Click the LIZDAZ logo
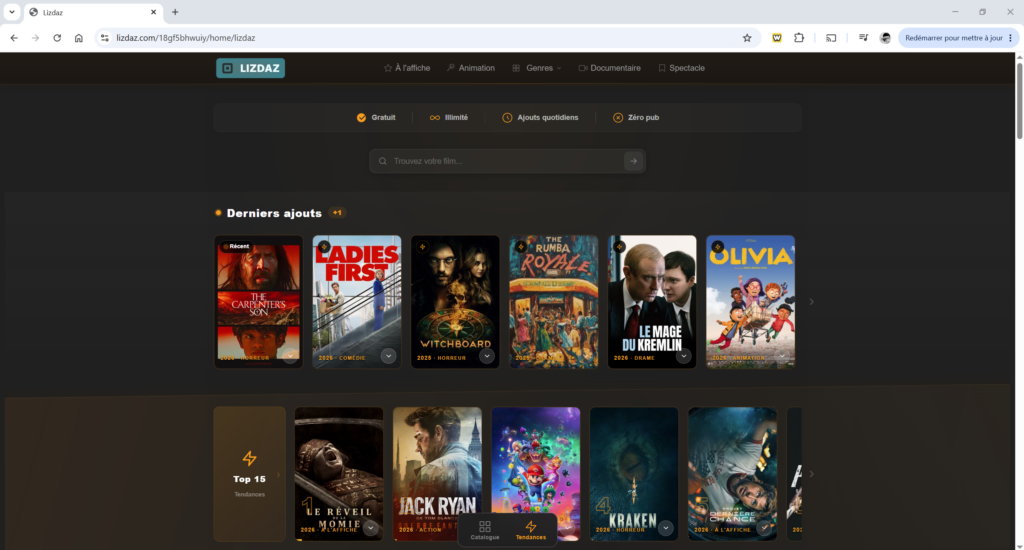Image resolution: width=1024 pixels, height=550 pixels. coord(250,68)
